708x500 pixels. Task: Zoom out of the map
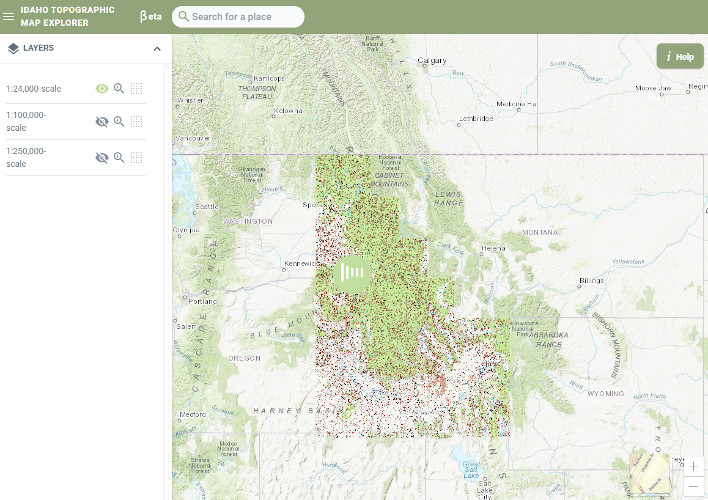click(x=693, y=486)
